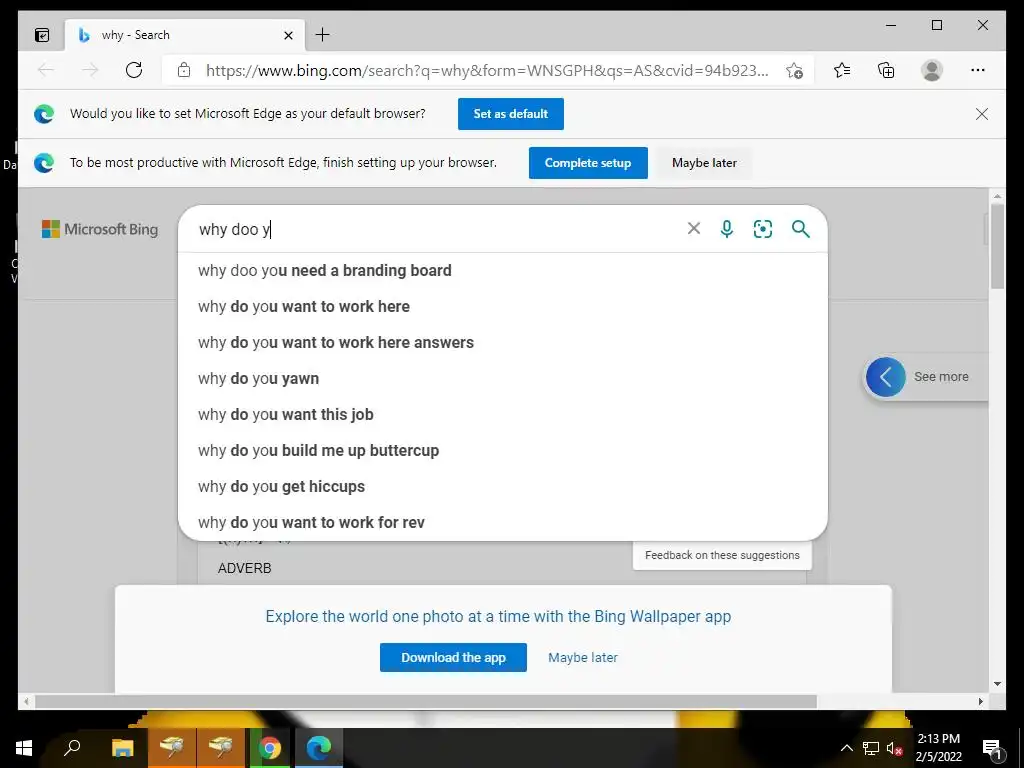The image size is (1024, 768).
Task: Click the browser forward arrow
Action: pyautogui.click(x=90, y=70)
